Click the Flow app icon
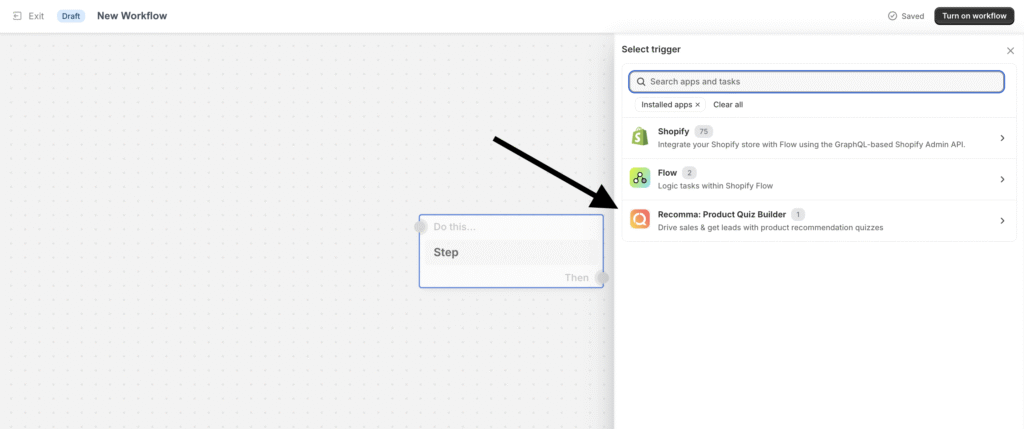Screen dimensions: 1024x429 (640, 178)
